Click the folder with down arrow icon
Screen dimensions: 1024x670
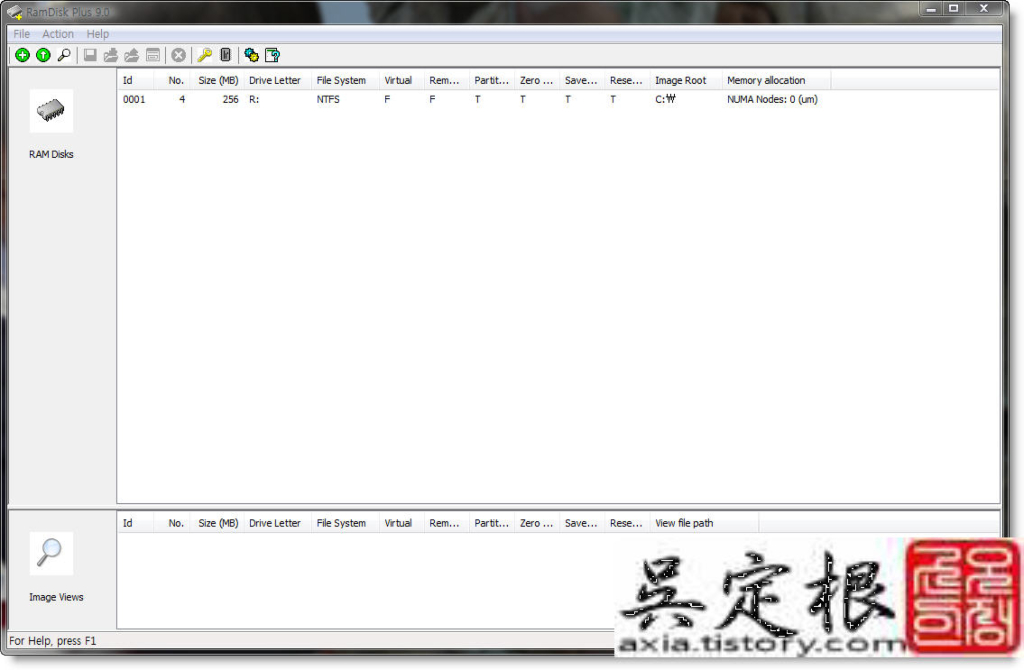111,56
